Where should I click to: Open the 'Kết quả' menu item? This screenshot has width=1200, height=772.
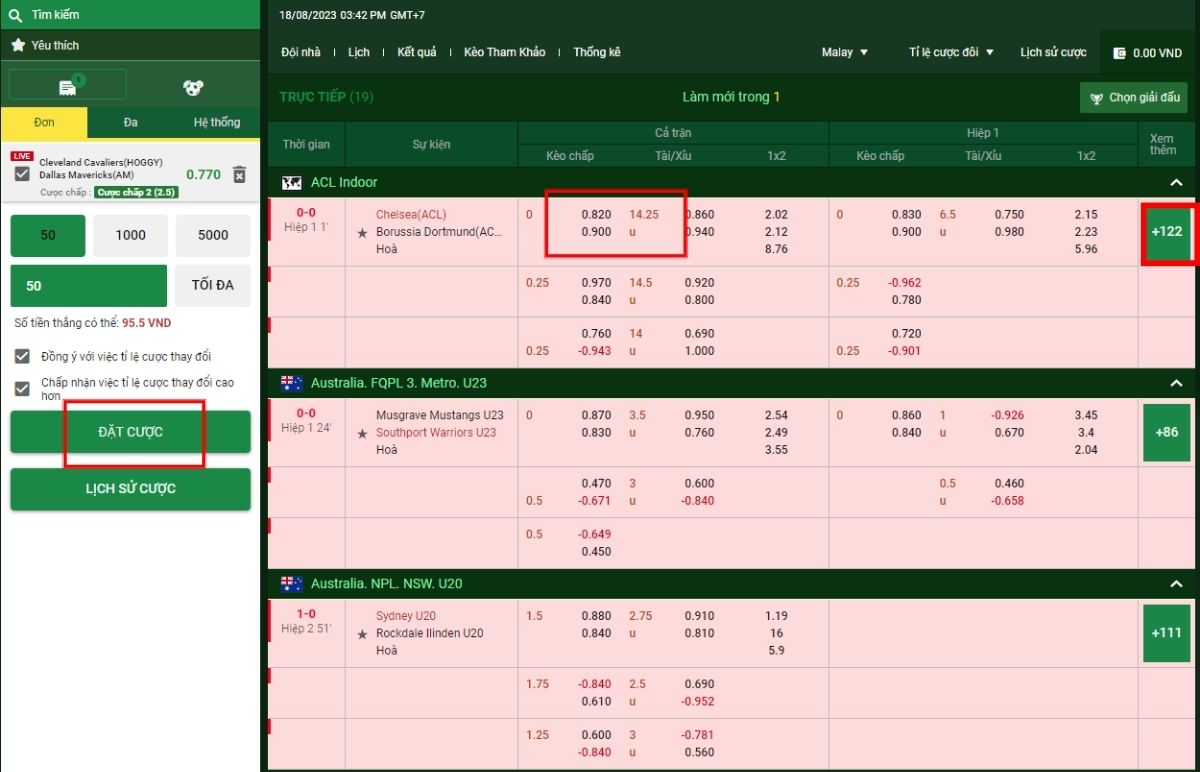[416, 52]
